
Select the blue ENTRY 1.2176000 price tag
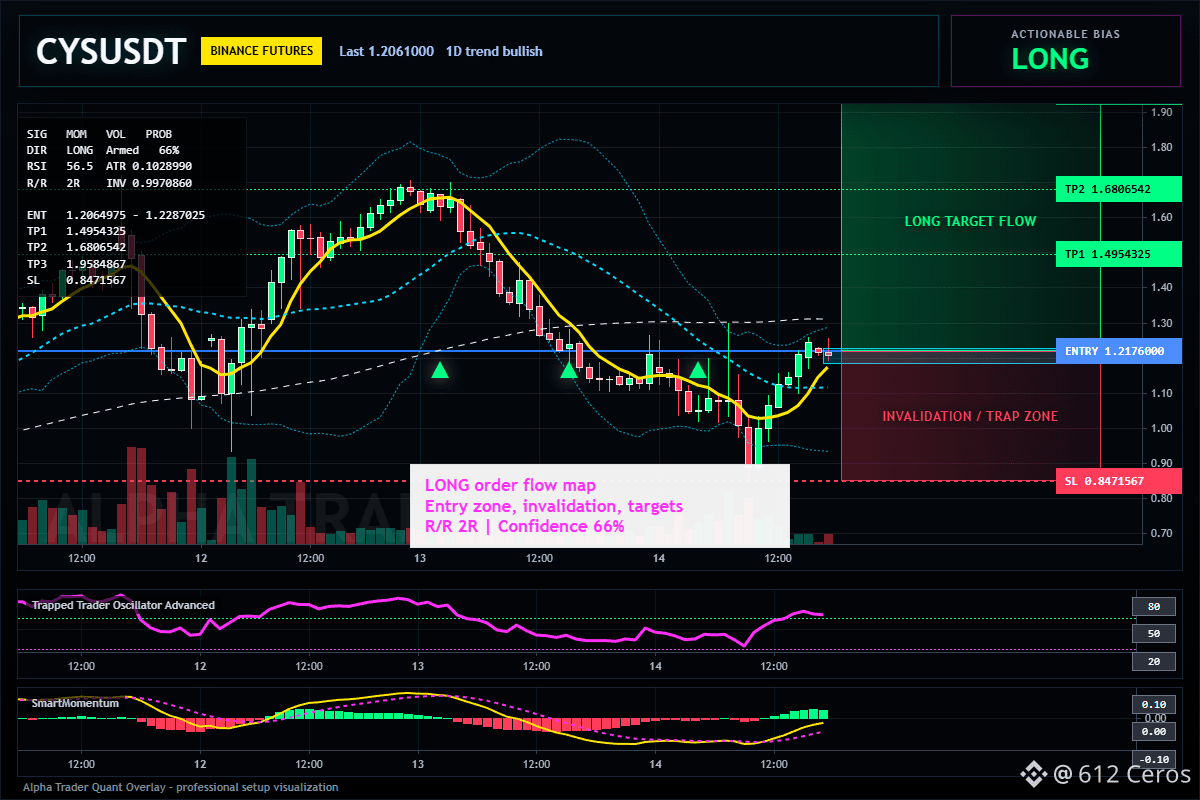[x=1117, y=351]
